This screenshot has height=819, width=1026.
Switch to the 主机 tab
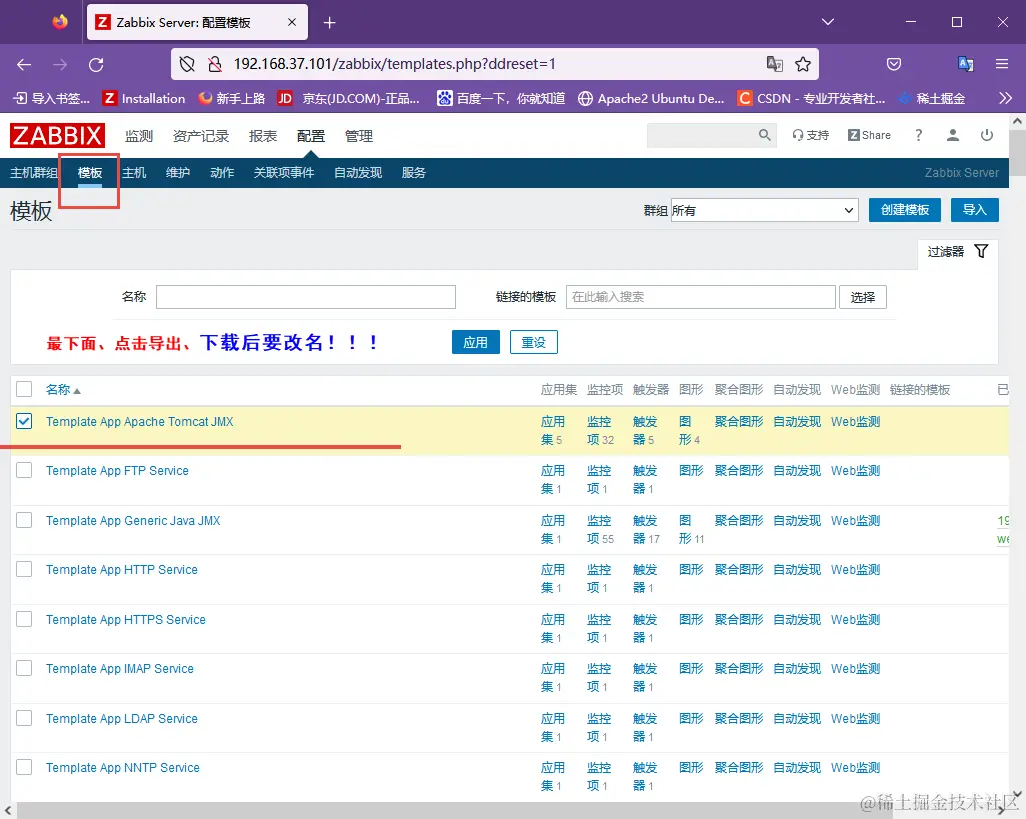[134, 172]
